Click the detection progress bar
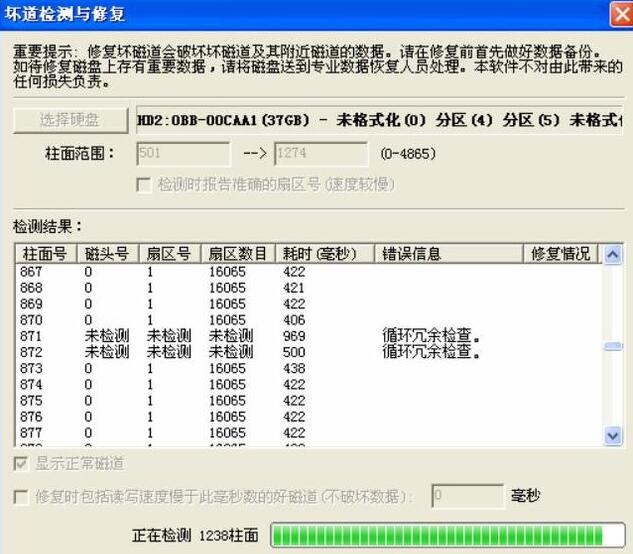 [x=448, y=535]
